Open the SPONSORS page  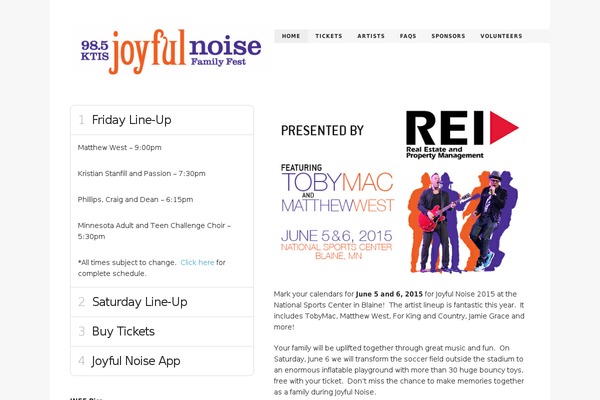click(x=448, y=36)
